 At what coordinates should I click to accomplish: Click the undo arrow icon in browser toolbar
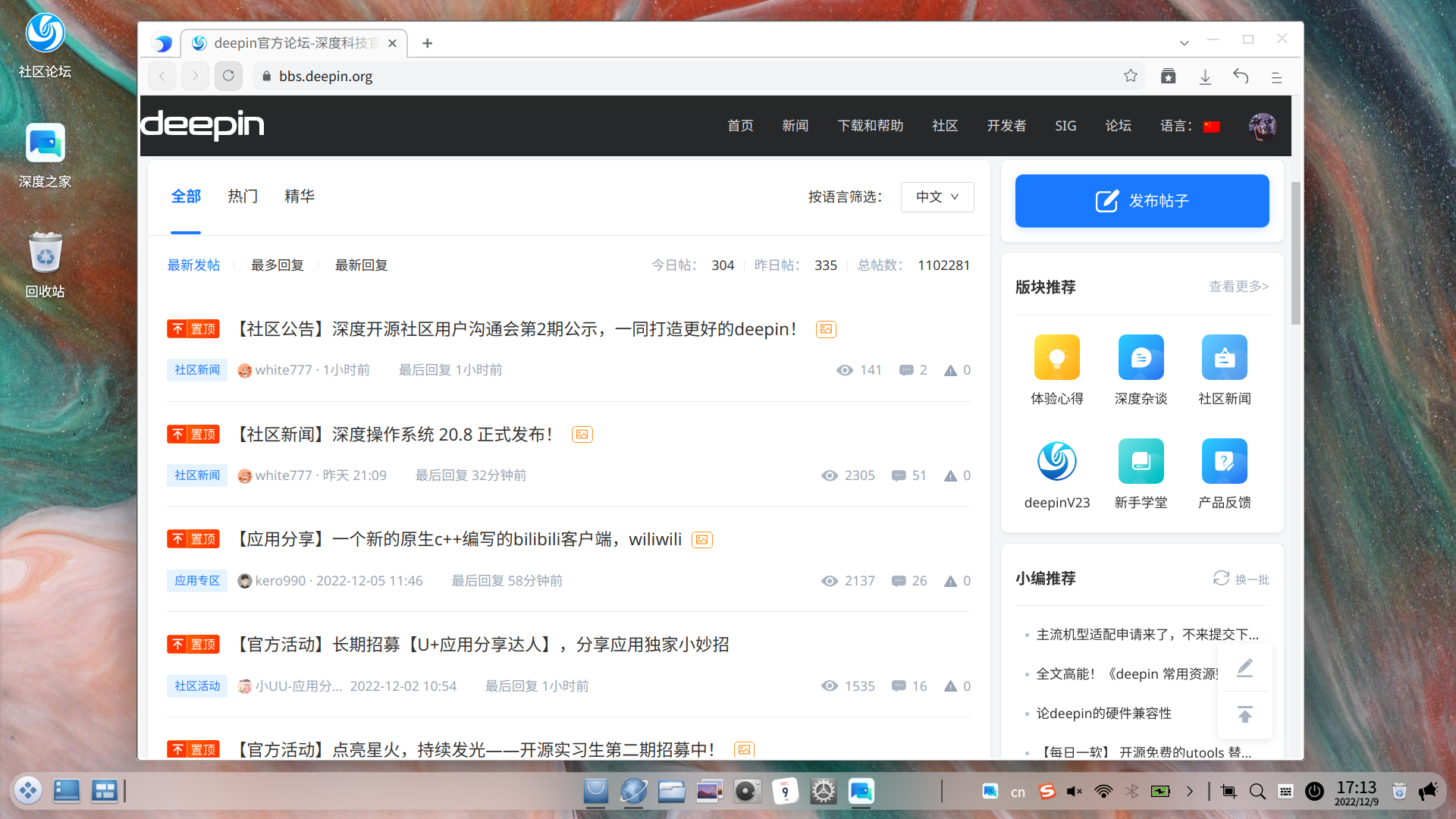click(1241, 76)
